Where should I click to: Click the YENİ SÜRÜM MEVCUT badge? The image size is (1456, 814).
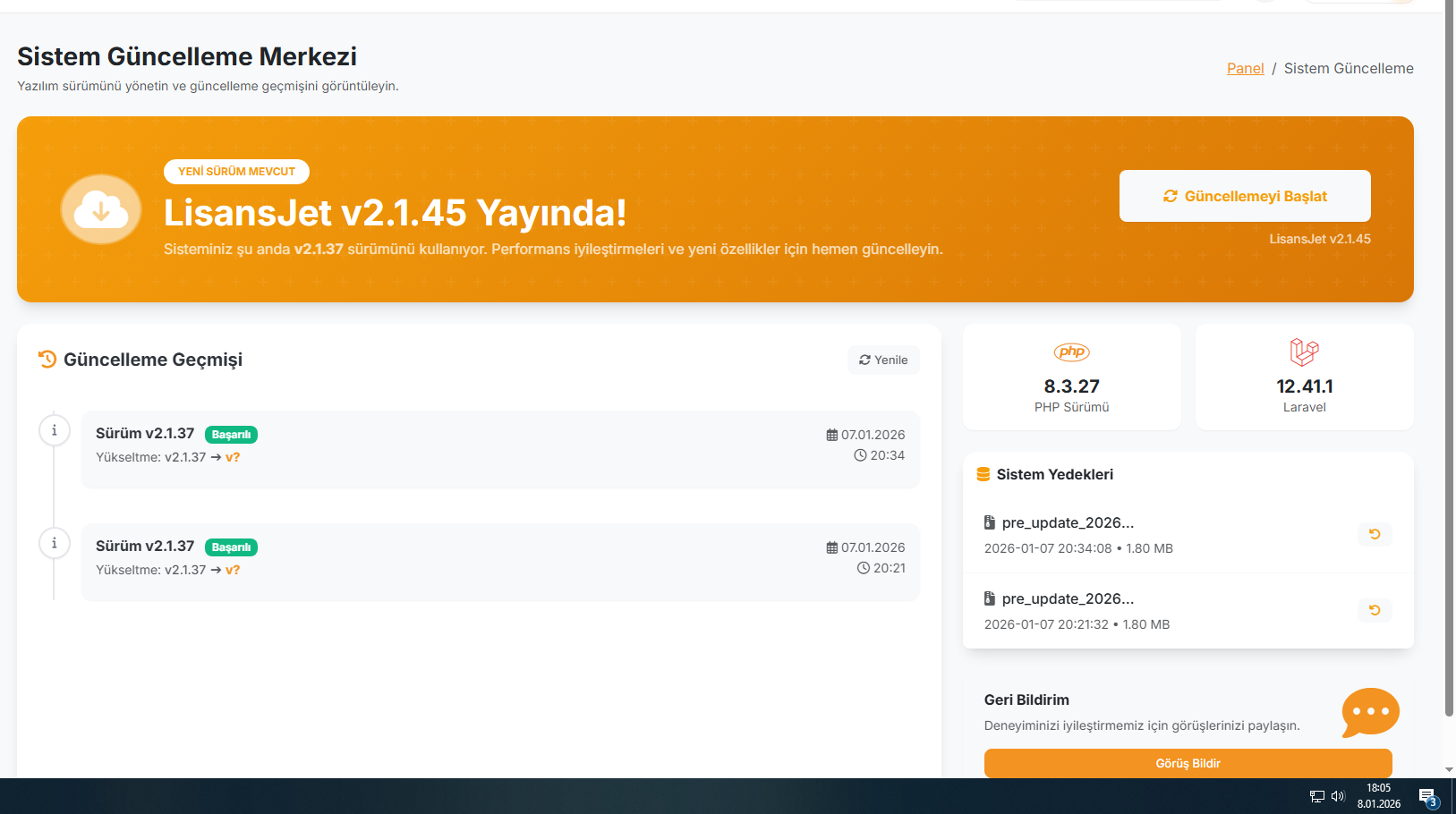click(x=236, y=172)
